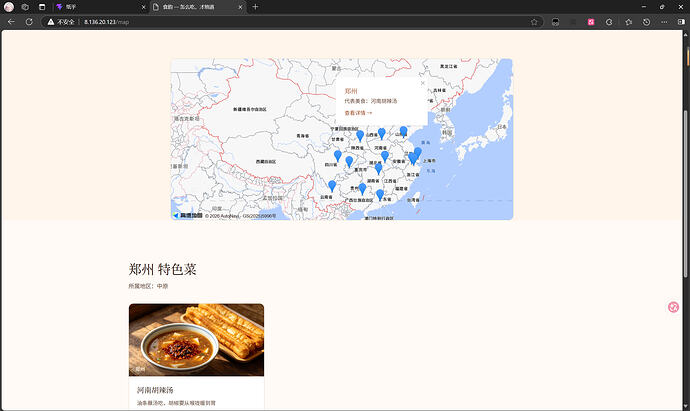Go back with the browser back arrow
This screenshot has width=690, height=411.
click(x=11, y=22)
